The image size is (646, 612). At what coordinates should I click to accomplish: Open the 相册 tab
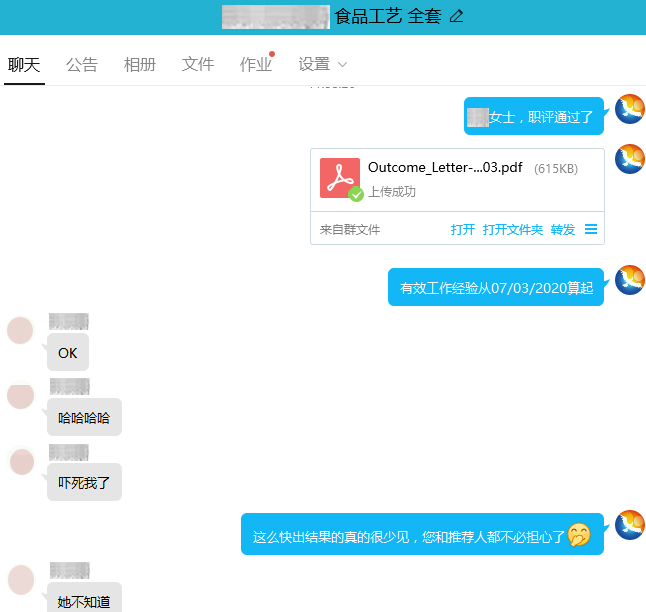[140, 65]
